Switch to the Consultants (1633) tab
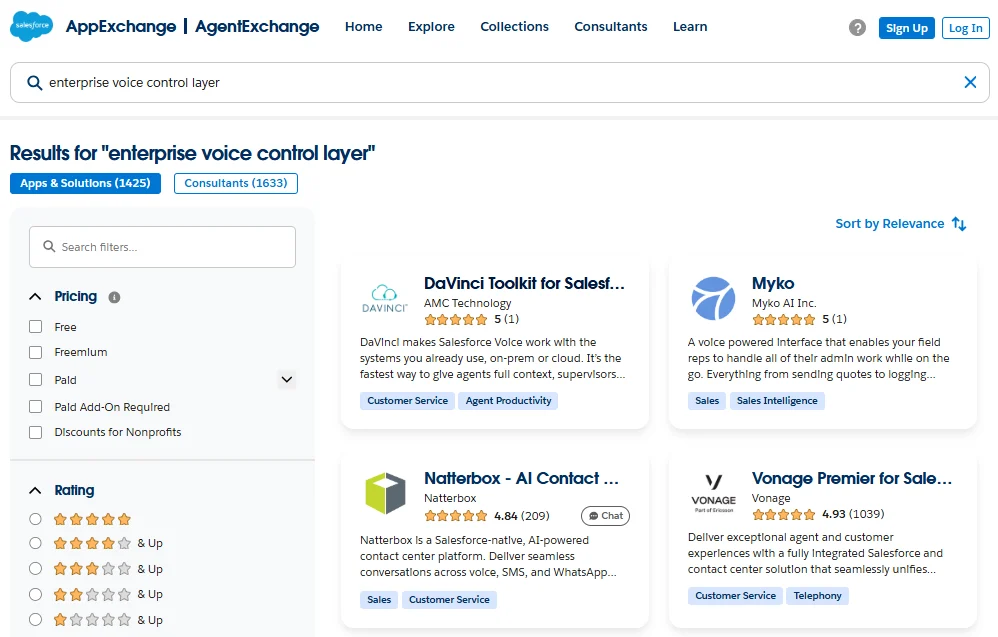998x637 pixels. coord(235,183)
